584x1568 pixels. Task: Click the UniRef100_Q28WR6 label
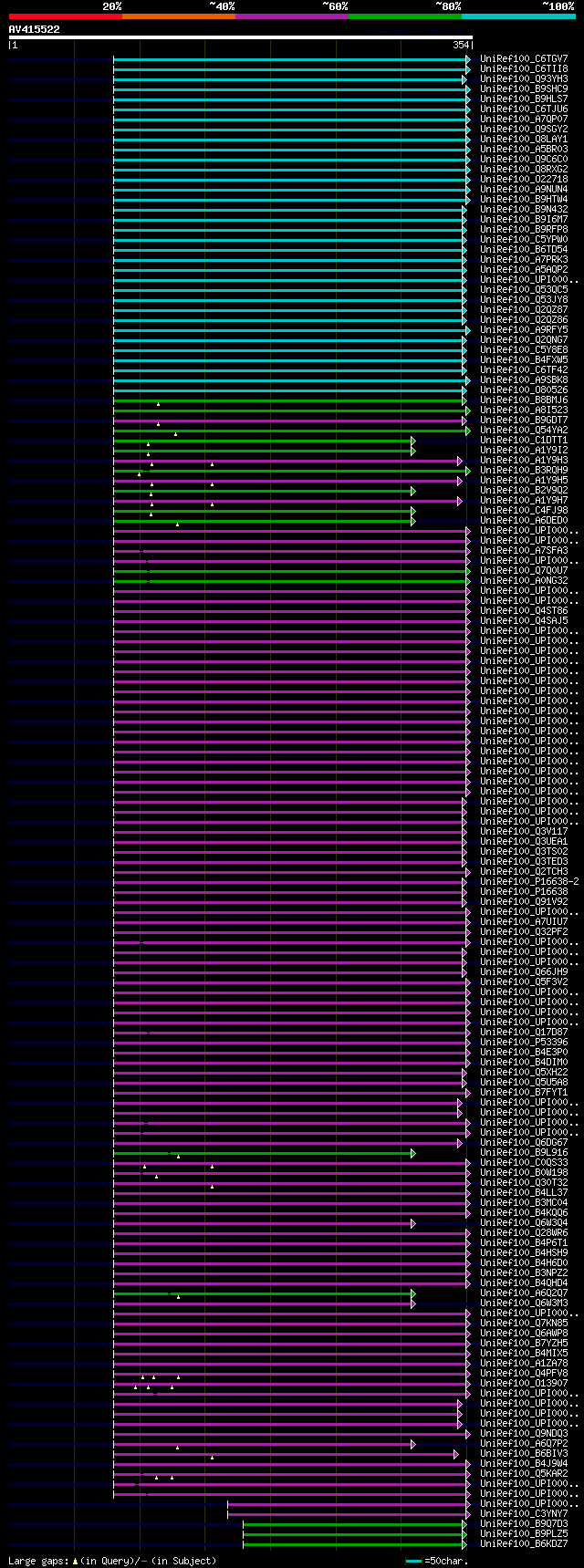(x=524, y=1233)
